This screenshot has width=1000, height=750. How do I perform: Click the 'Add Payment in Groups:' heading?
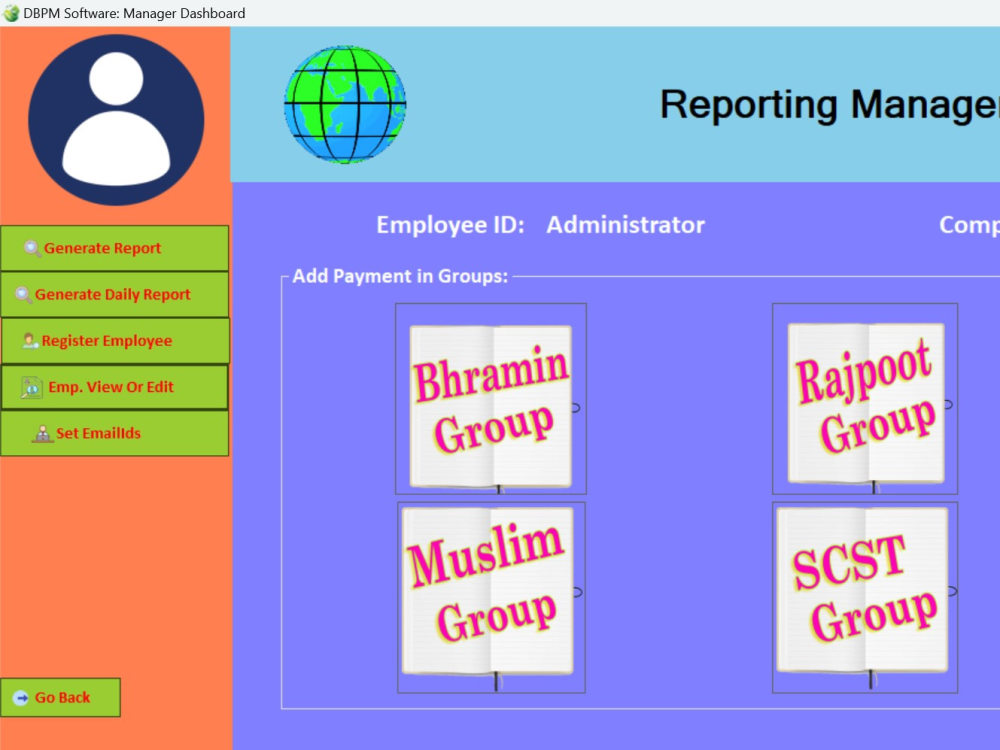pyautogui.click(x=400, y=276)
